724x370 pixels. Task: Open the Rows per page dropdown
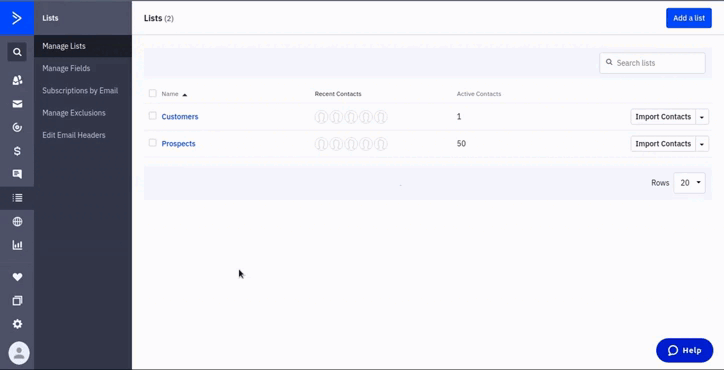(689, 183)
